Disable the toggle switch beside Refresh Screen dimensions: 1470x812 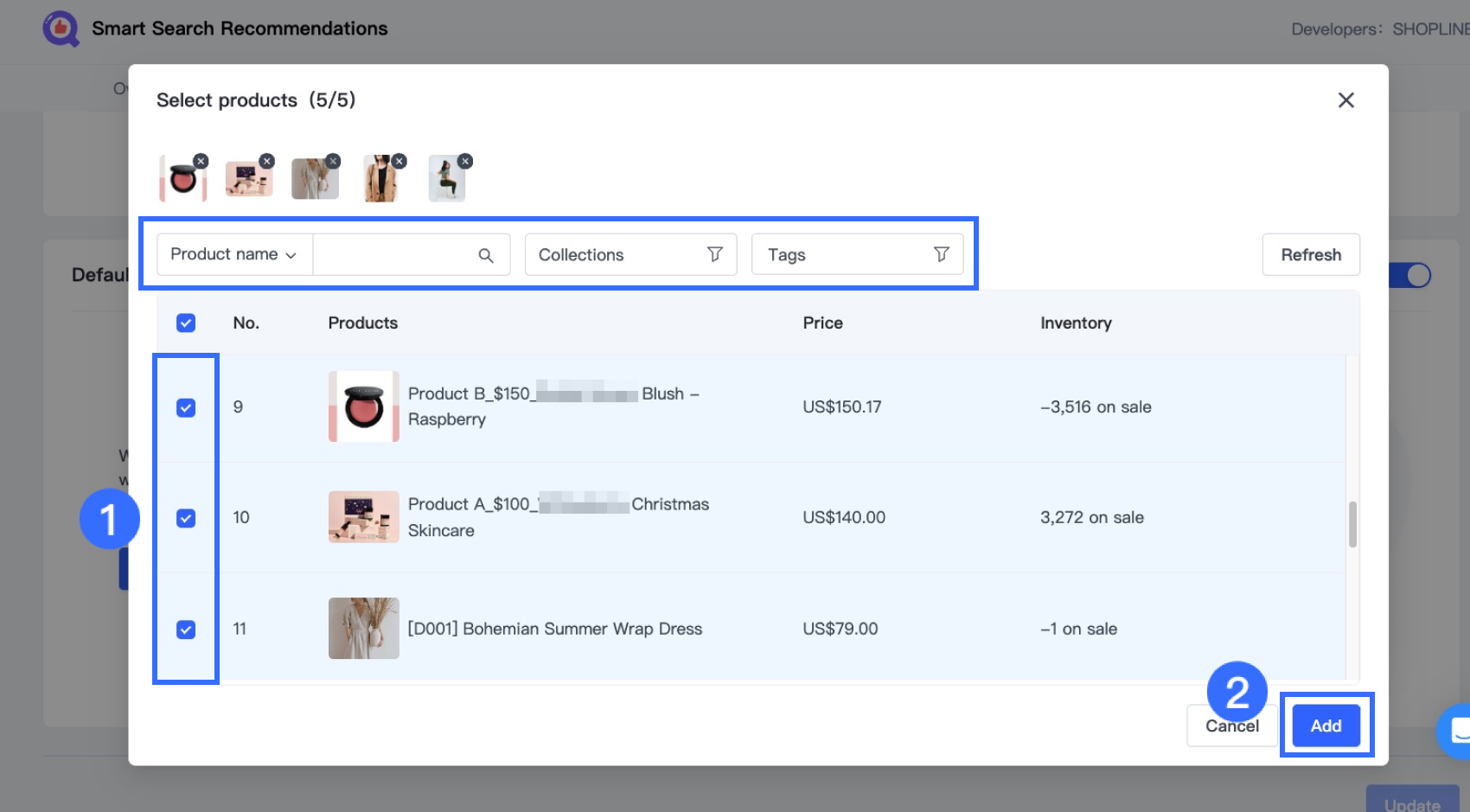1409,275
